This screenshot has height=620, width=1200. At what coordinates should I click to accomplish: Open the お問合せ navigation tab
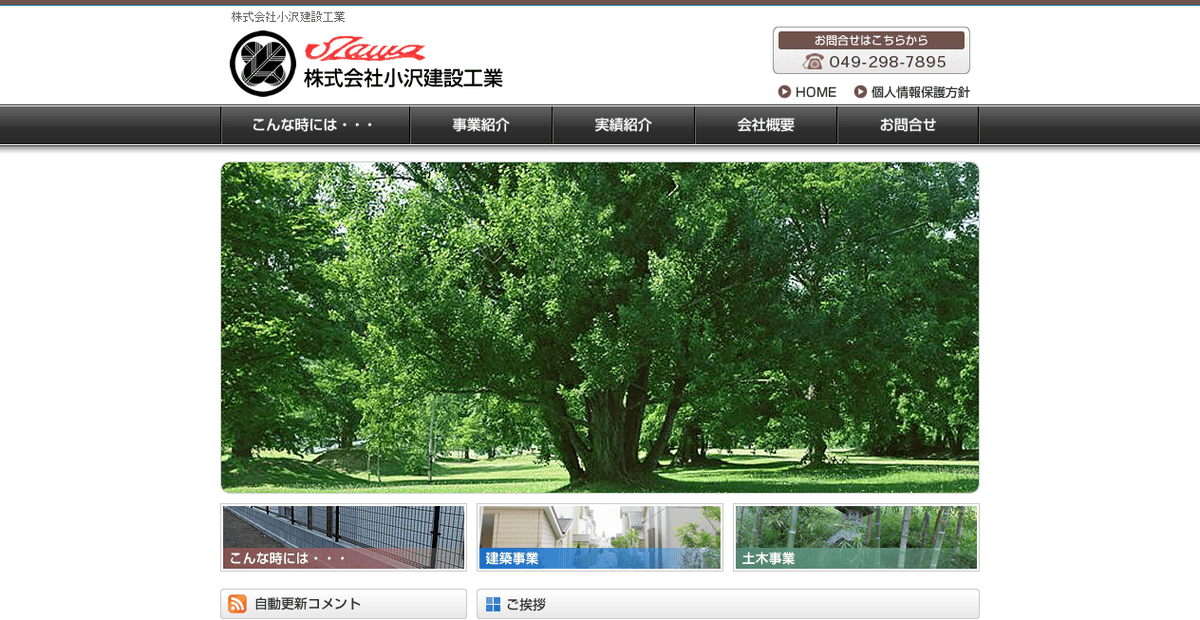point(908,124)
